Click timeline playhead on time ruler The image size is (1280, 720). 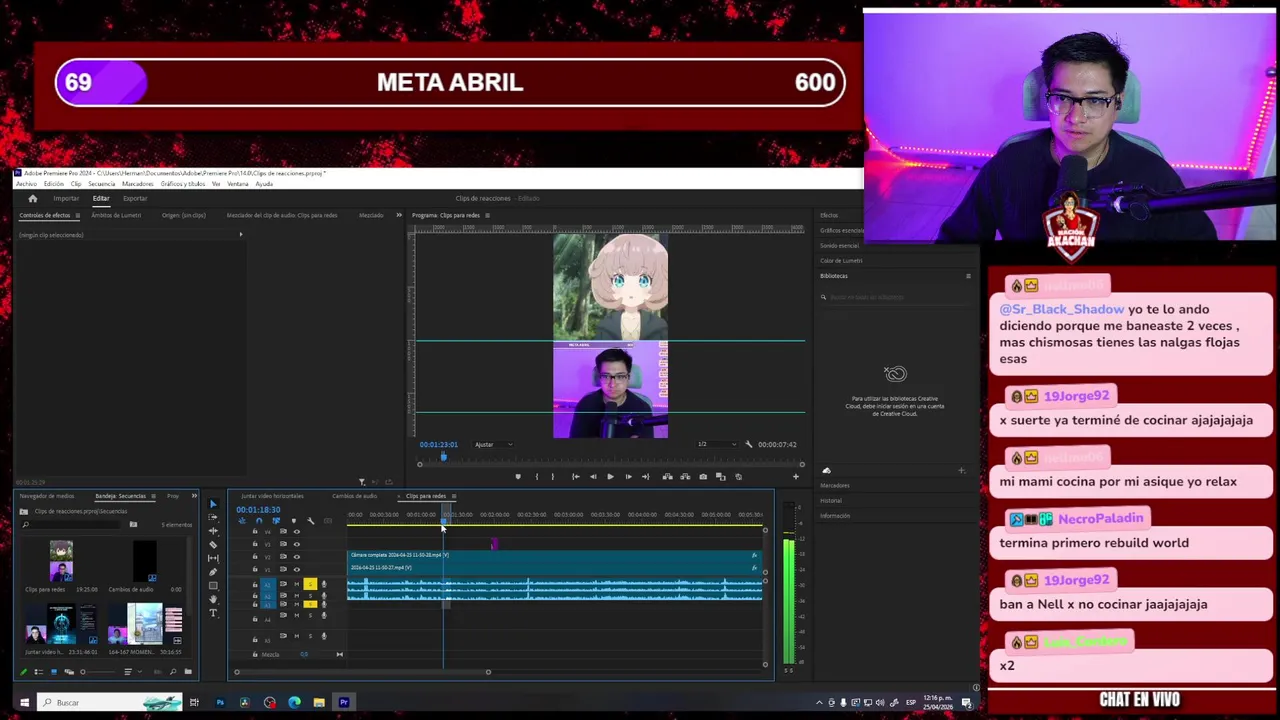(x=443, y=520)
